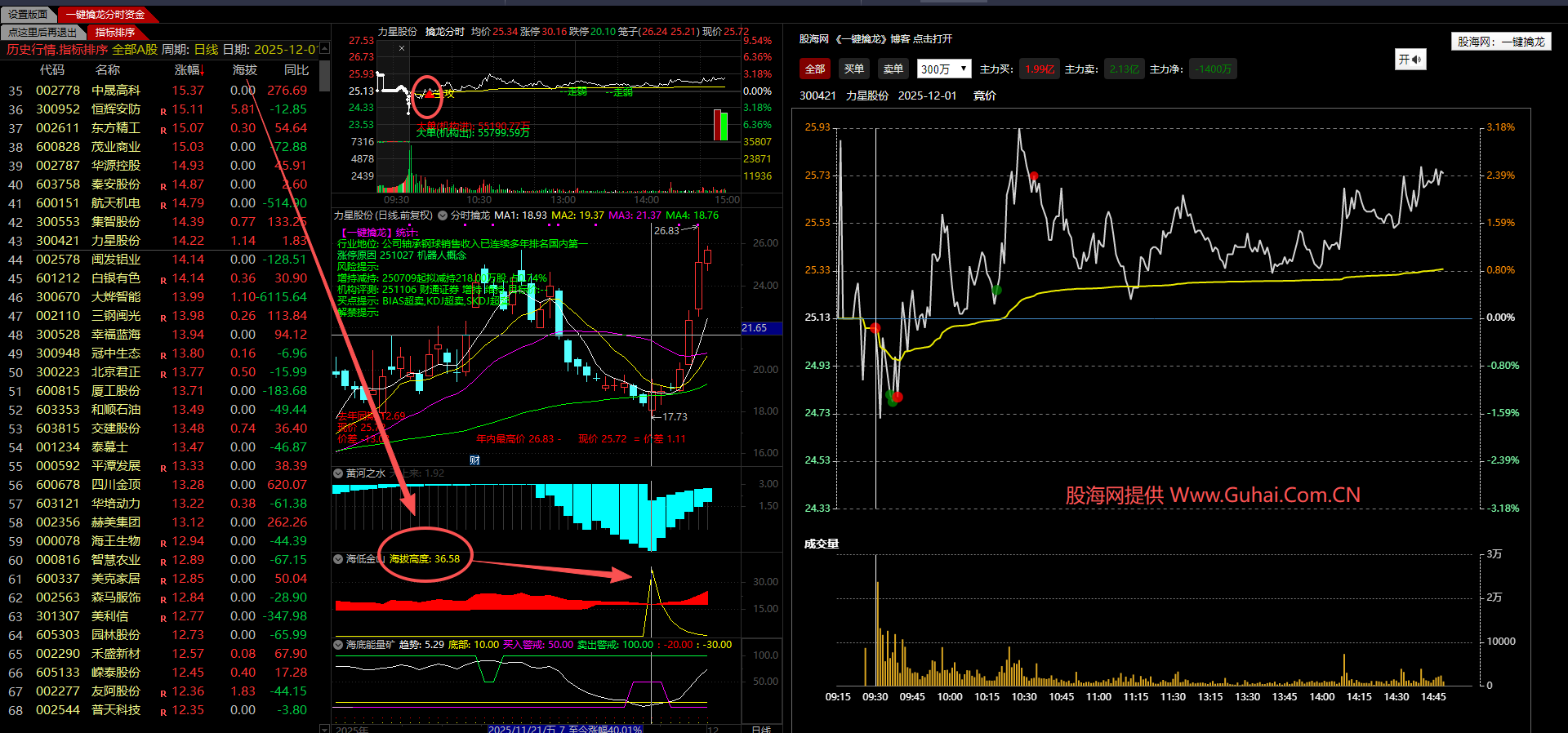Switch to 设置版面 tab
1568x733 pixels.
coord(28,14)
